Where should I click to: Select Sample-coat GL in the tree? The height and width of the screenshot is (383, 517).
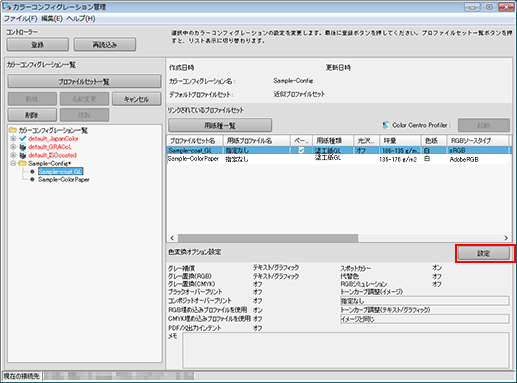tap(60, 171)
